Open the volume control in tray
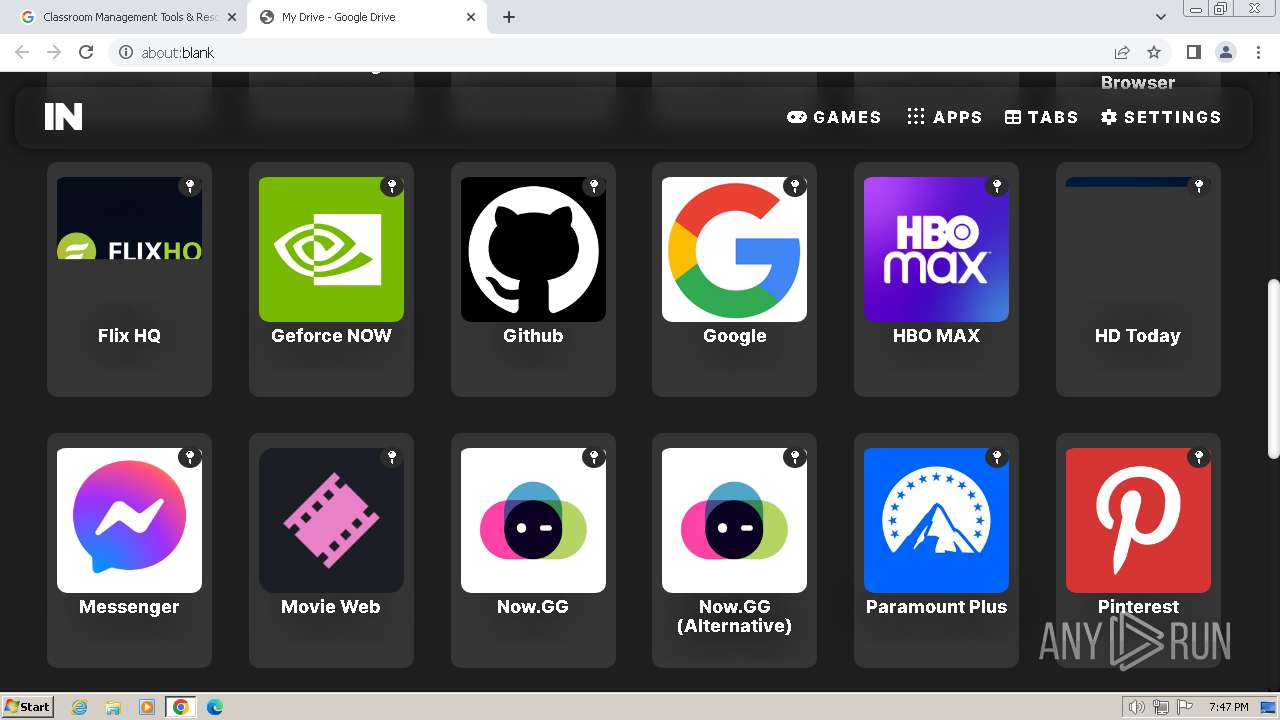This screenshot has width=1280, height=720. click(x=1137, y=707)
